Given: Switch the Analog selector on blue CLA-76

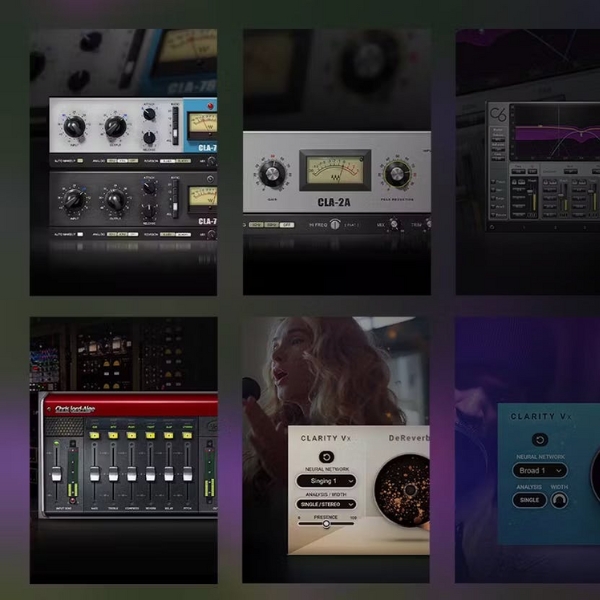Looking at the screenshot, I should click(x=122, y=161).
